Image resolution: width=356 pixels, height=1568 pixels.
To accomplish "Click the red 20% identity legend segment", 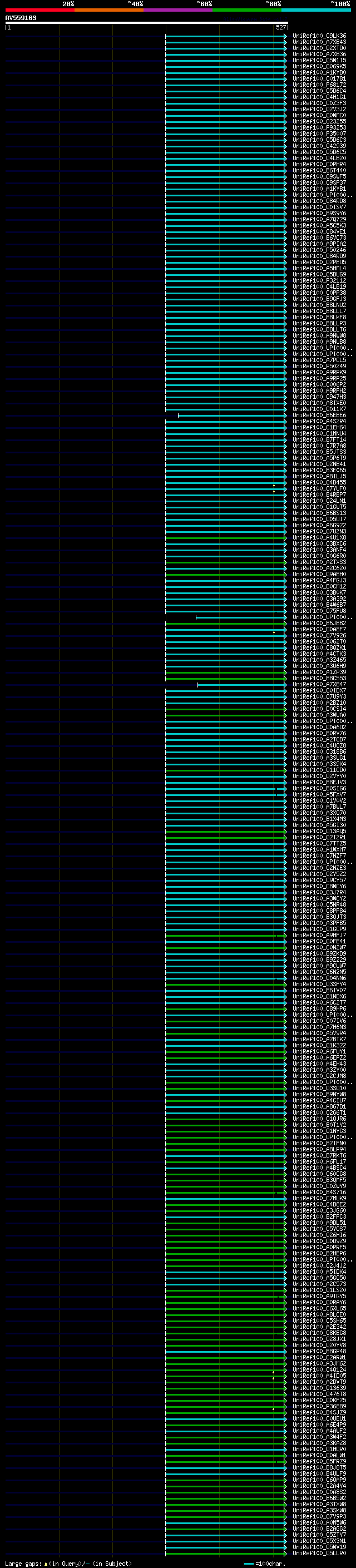I will click(x=39, y=10).
